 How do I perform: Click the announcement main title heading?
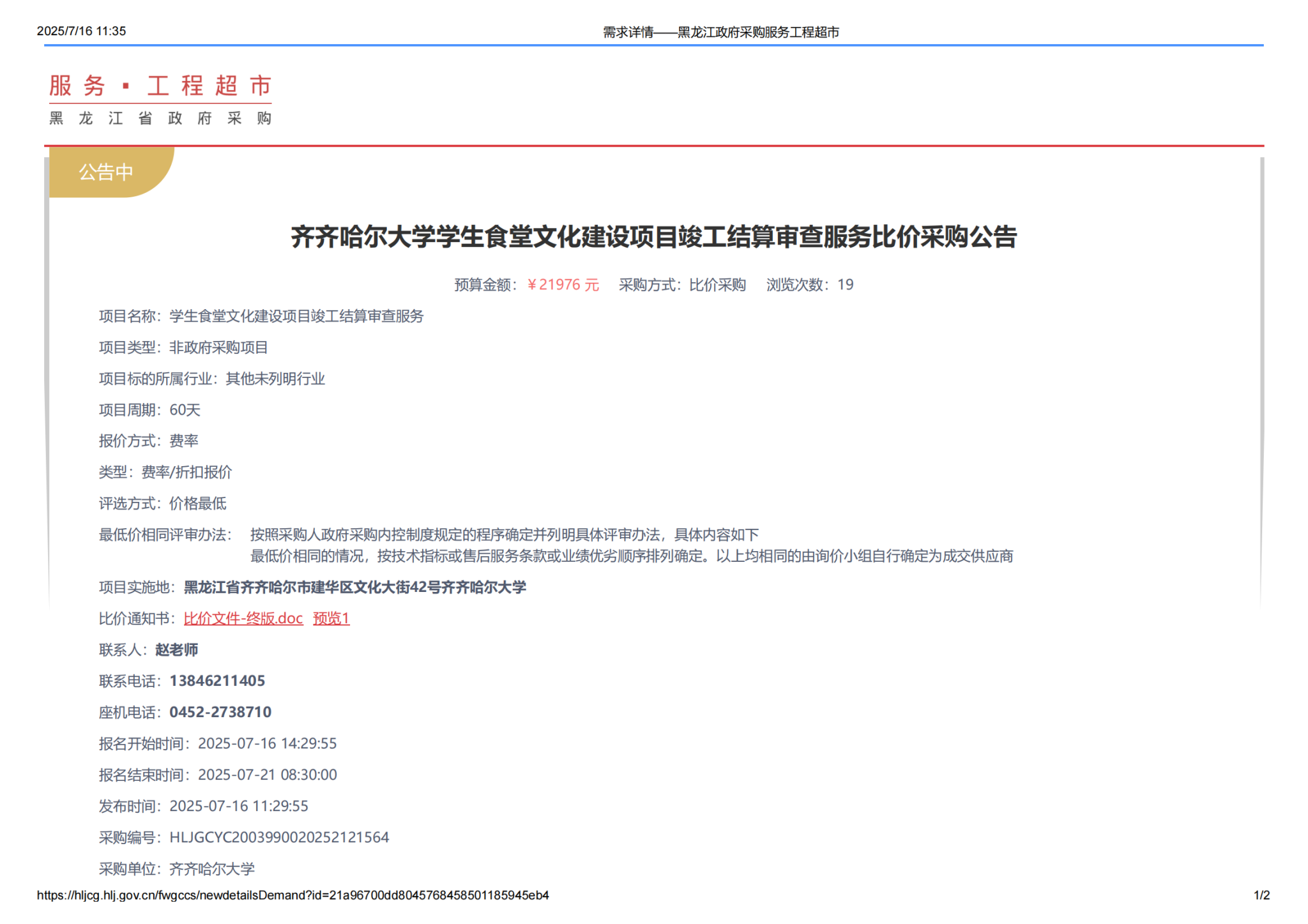pos(653,237)
